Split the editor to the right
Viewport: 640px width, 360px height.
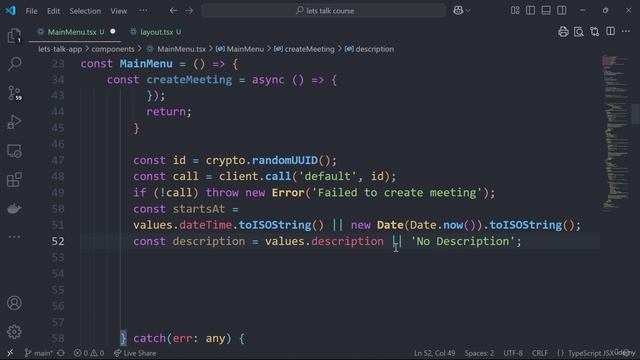611,31
